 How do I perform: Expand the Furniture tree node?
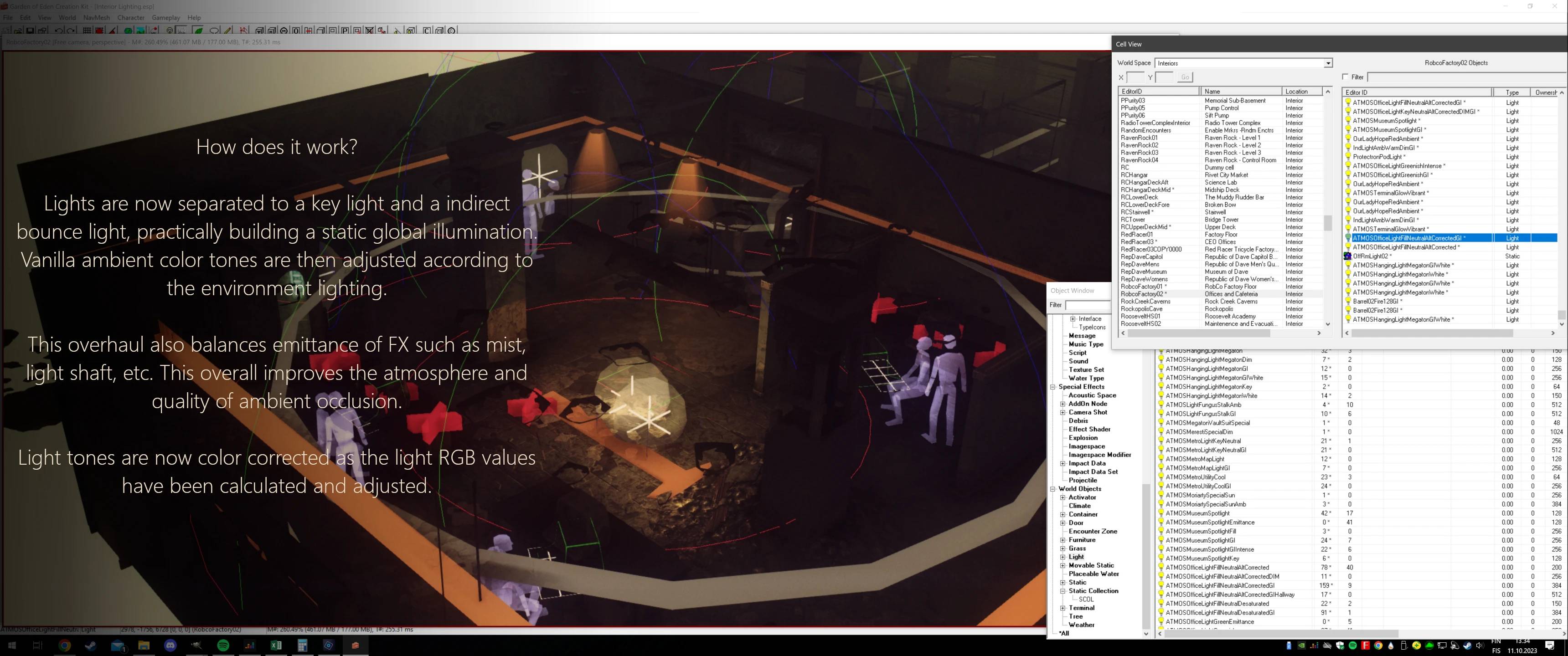(1063, 540)
